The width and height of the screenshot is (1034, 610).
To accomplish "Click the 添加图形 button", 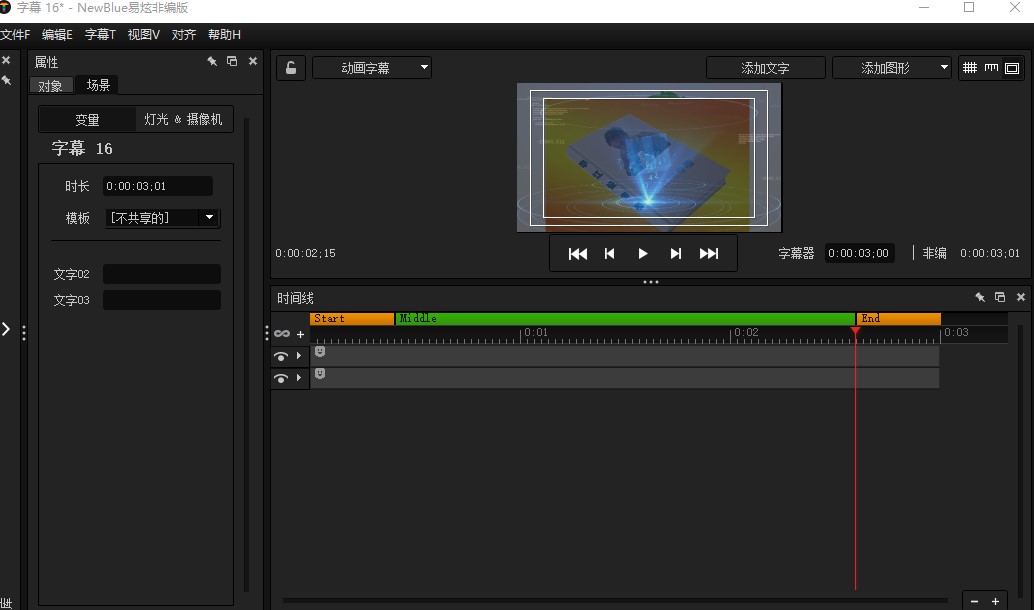I will [x=885, y=67].
